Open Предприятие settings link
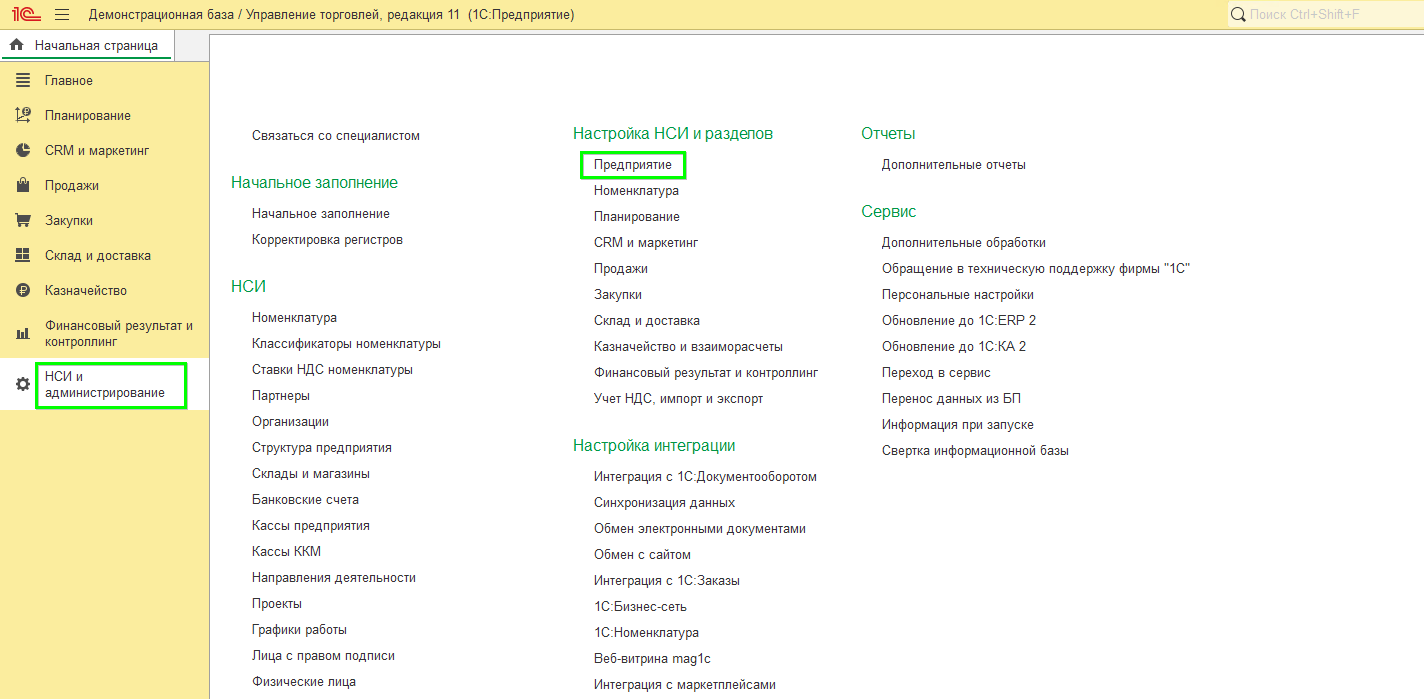The width and height of the screenshot is (1424, 699). (632, 164)
